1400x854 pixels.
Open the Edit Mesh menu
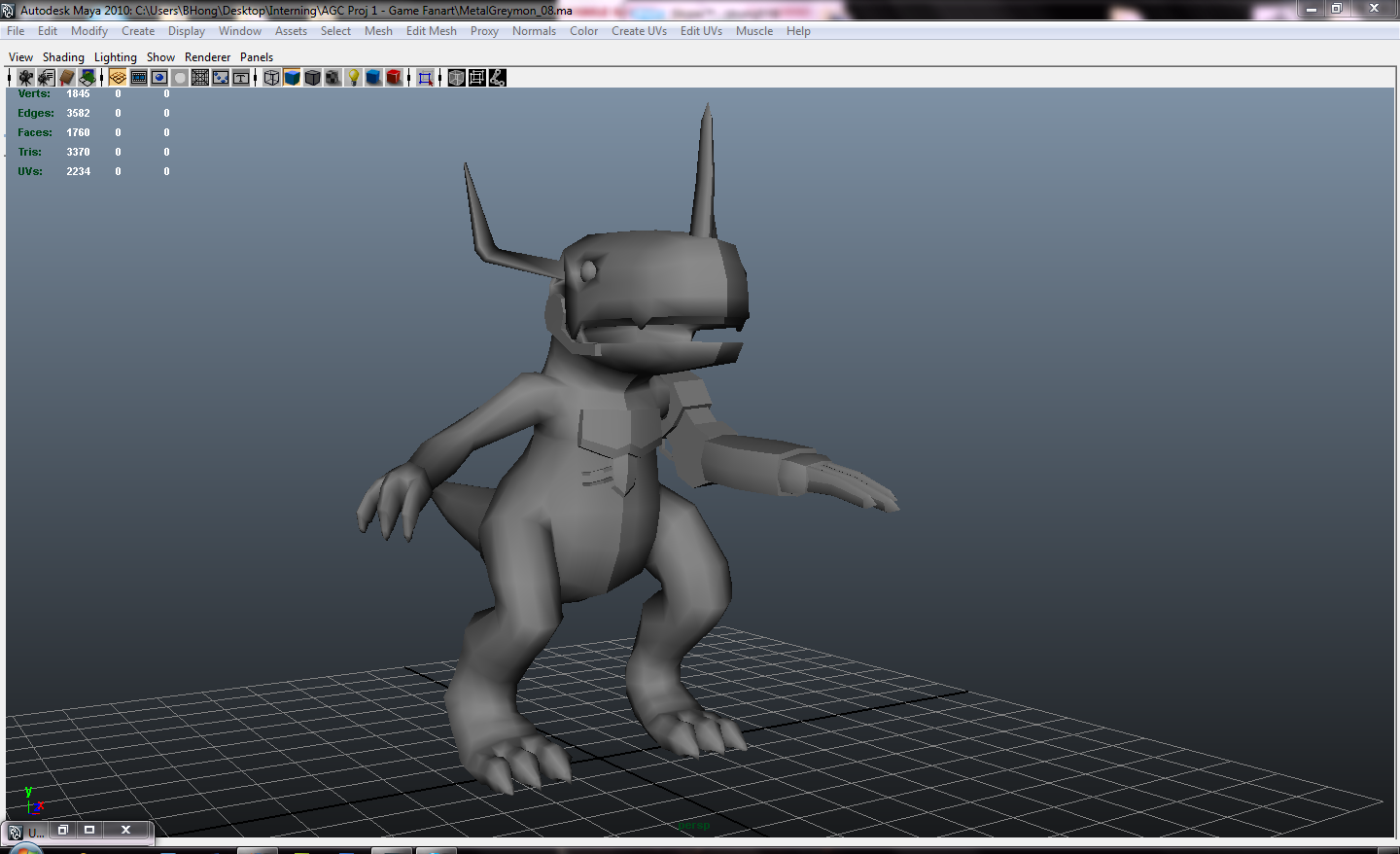pyautogui.click(x=432, y=31)
